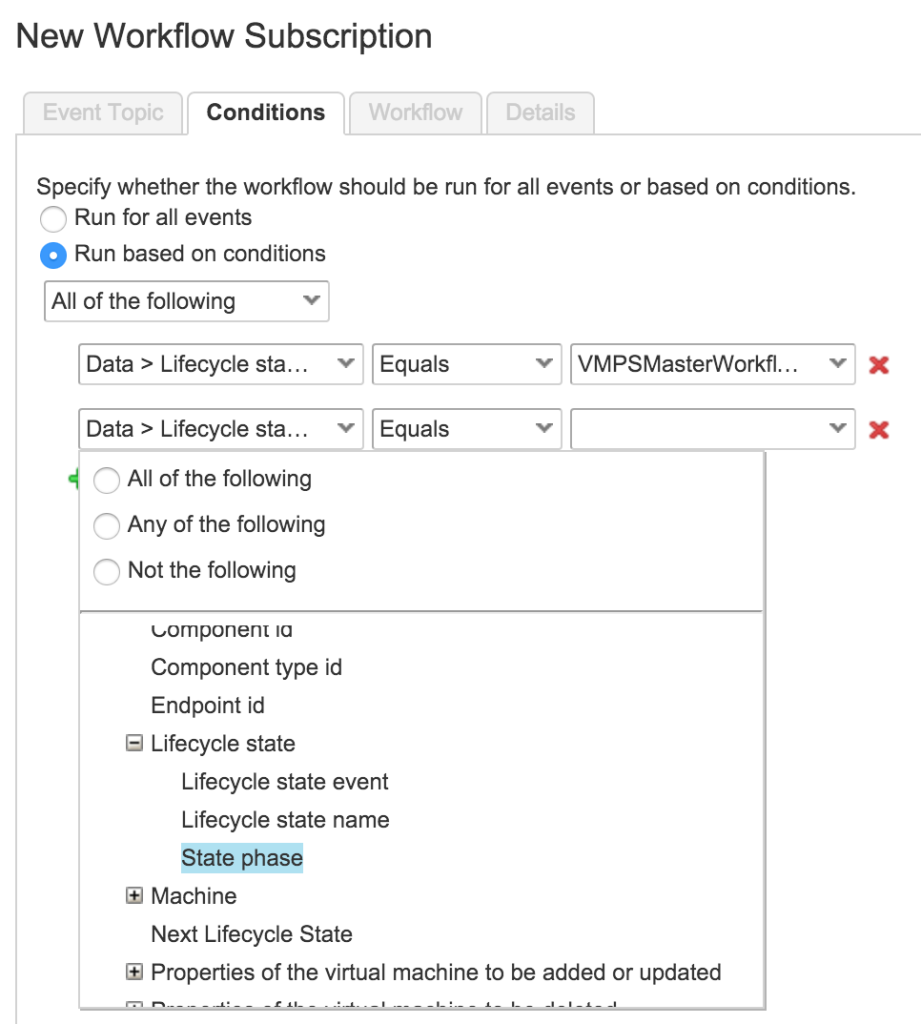Viewport: 921px width, 1024px height.
Task: Choose the Not the following option
Action: [107, 571]
